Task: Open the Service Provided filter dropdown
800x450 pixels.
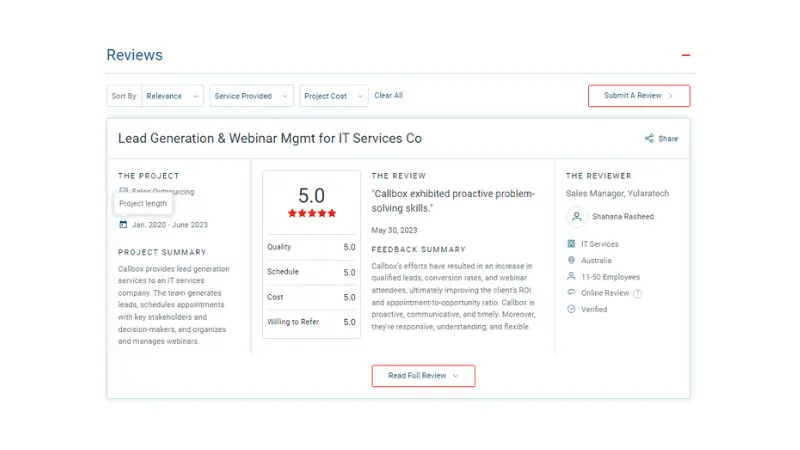Action: 251,96
